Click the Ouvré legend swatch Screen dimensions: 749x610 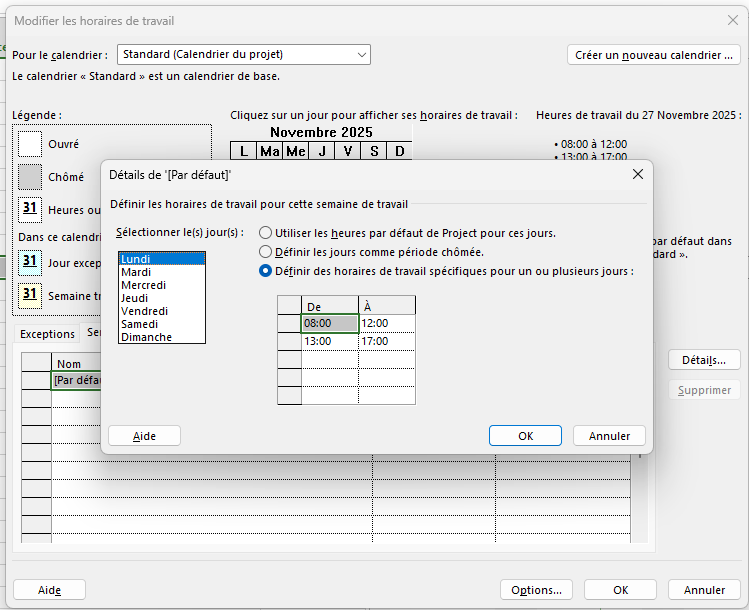(x=30, y=144)
